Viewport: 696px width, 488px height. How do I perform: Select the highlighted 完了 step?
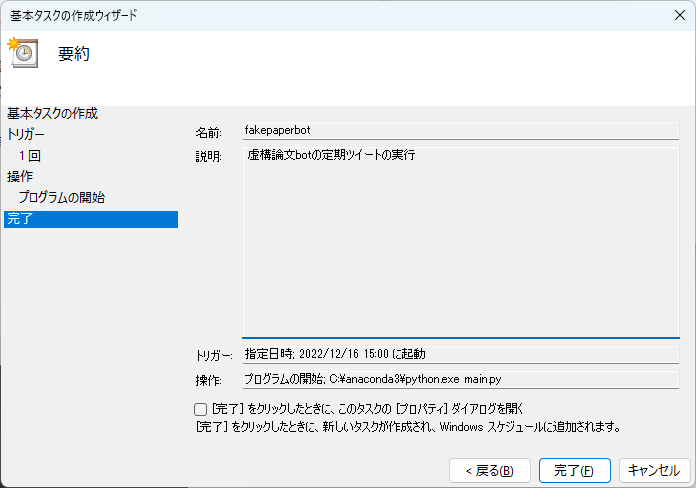91,219
